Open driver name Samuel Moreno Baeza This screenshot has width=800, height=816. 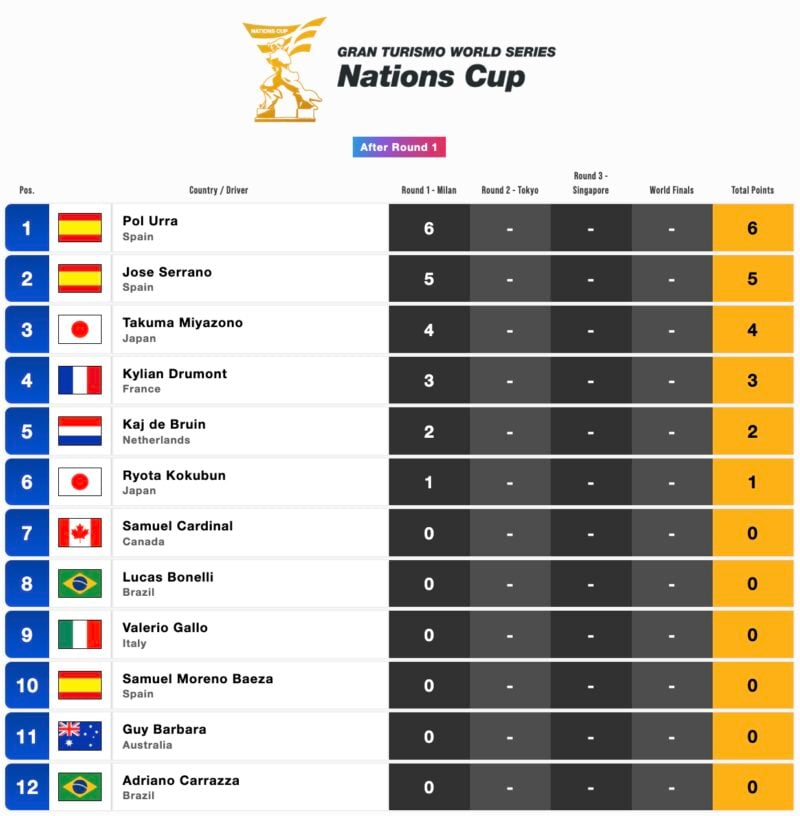tap(197, 679)
